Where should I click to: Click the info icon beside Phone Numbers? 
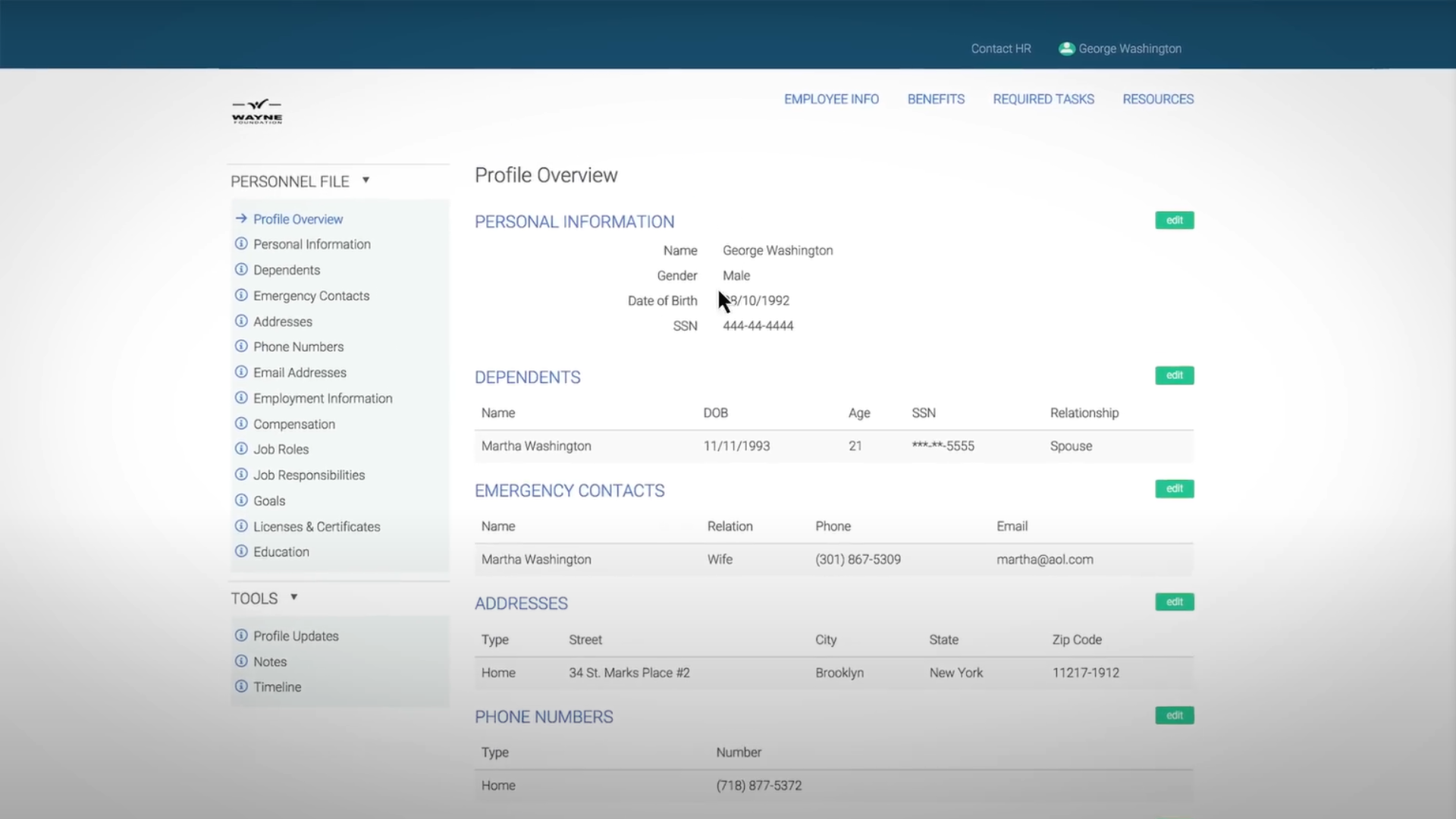pos(241,346)
